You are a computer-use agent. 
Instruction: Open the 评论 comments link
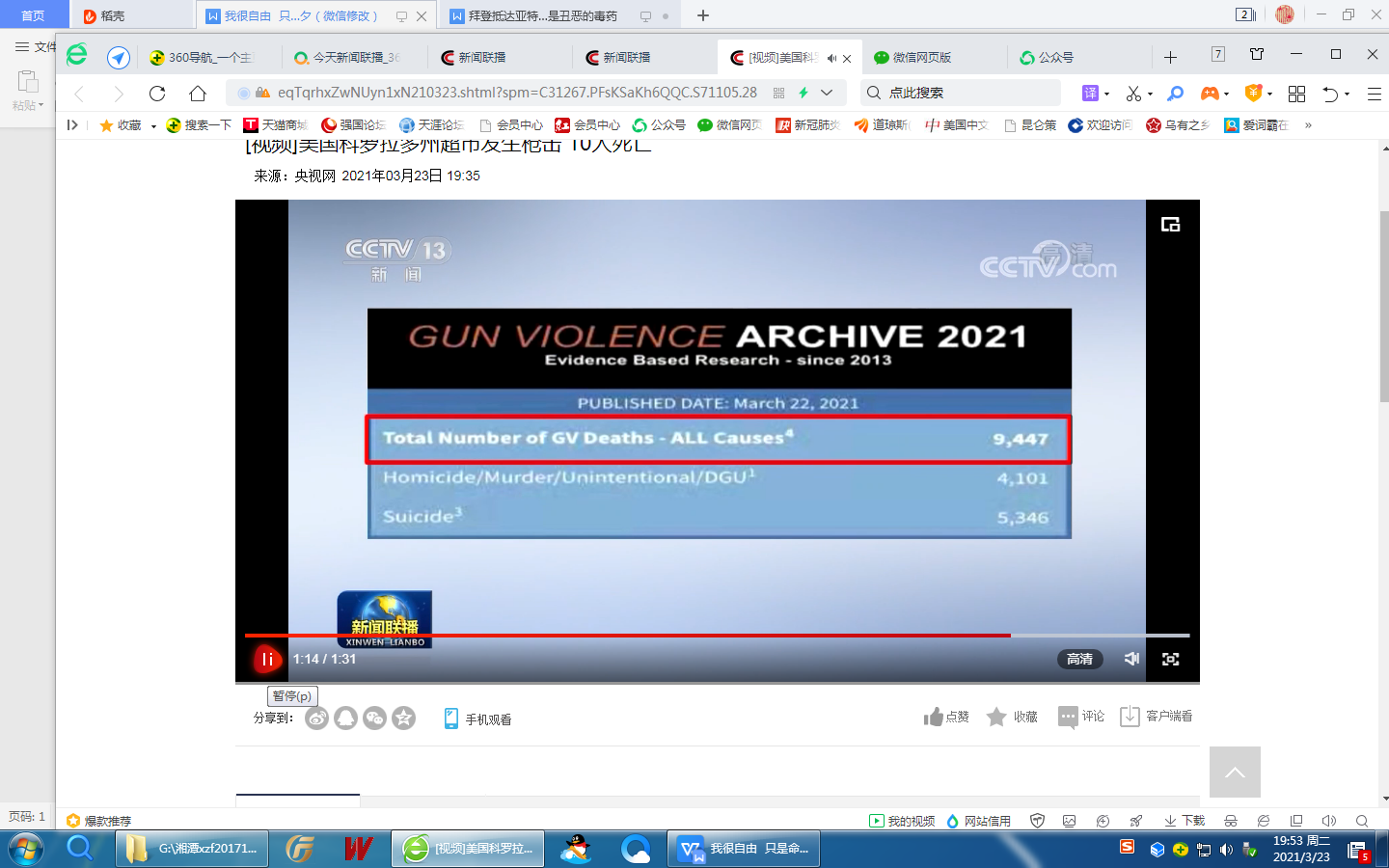click(1081, 717)
